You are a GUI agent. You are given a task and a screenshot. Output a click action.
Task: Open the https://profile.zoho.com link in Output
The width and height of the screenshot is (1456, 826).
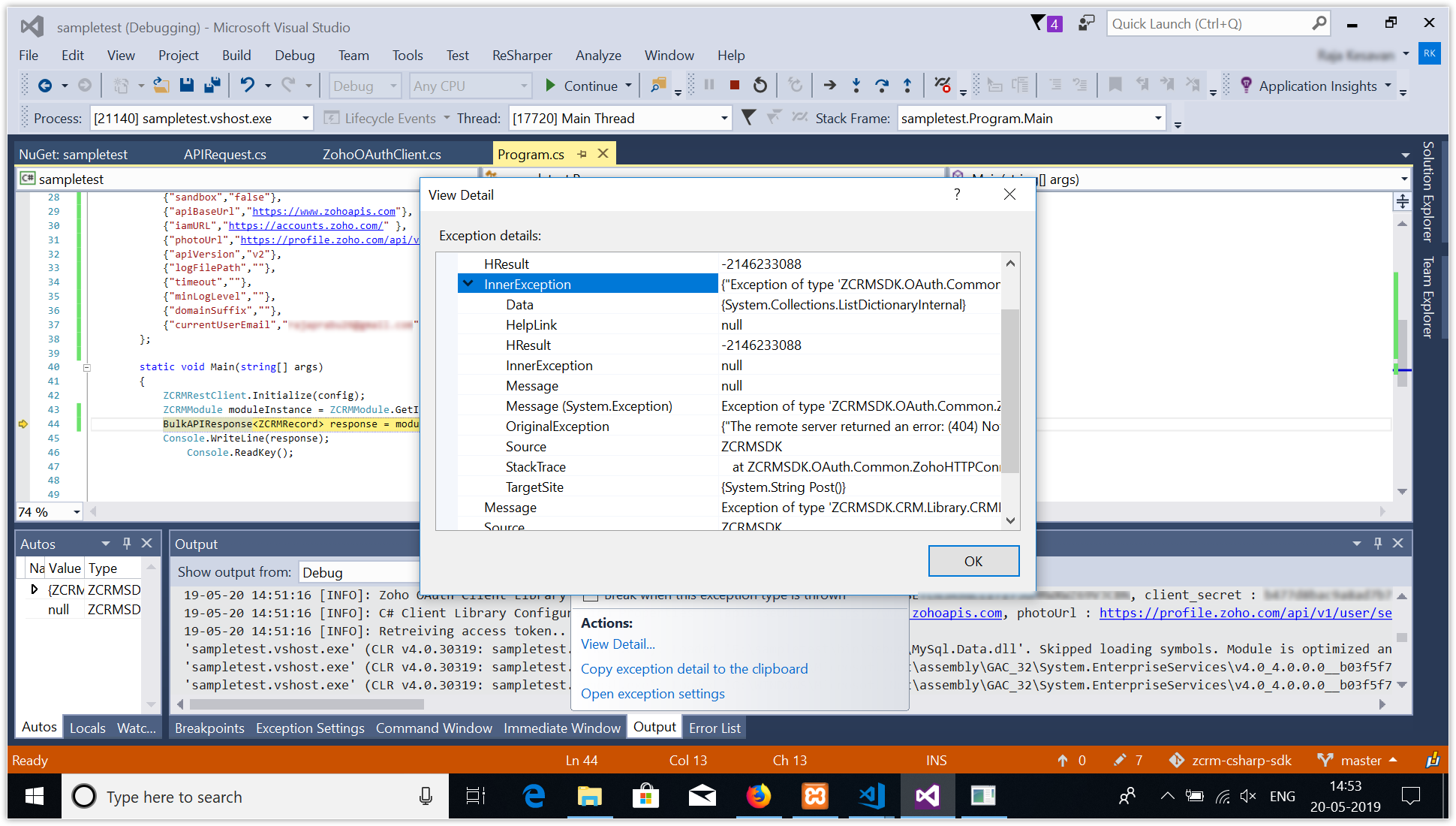[x=1245, y=613]
